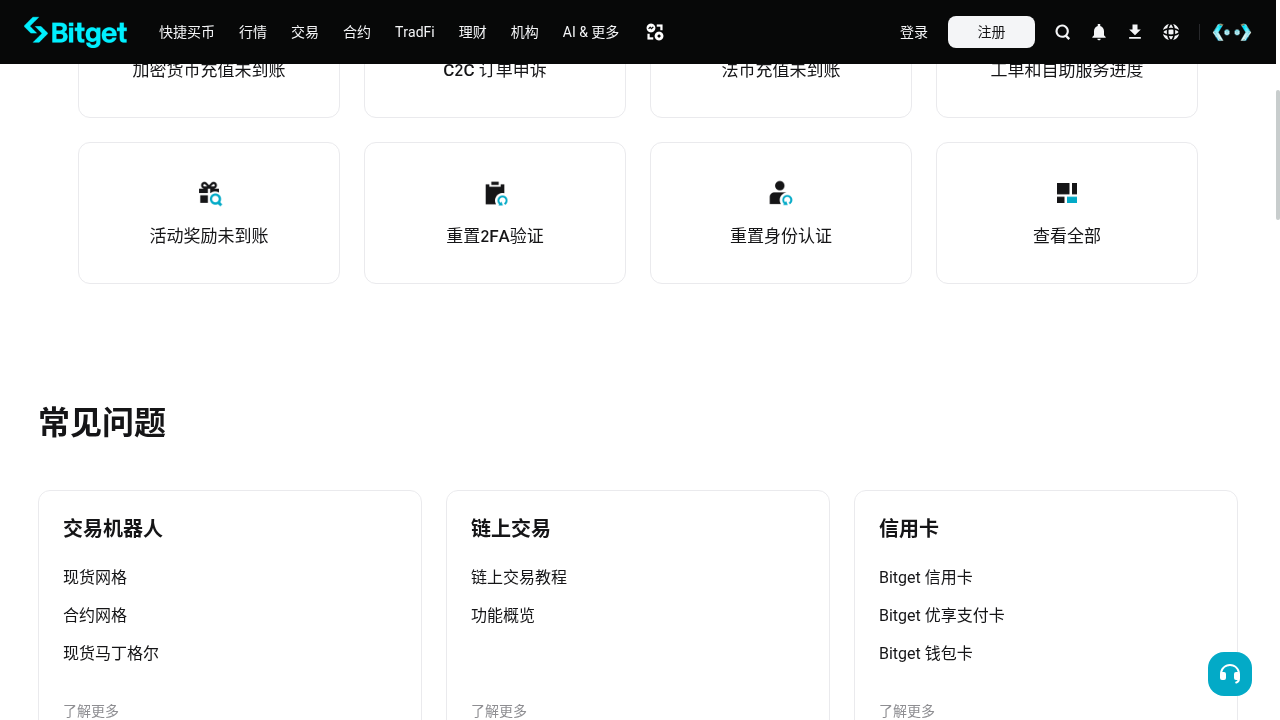The image size is (1280, 720).
Task: Click the 合约网格 link
Action: tap(95, 615)
